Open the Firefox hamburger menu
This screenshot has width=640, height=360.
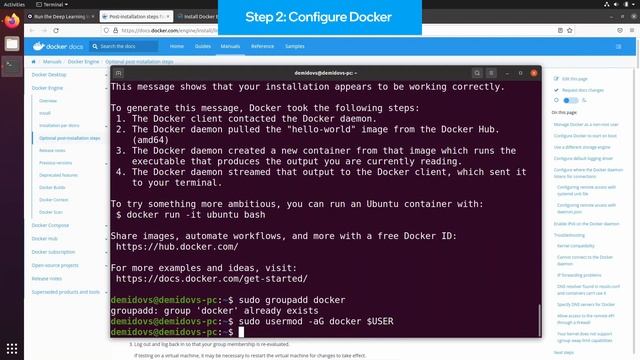(632, 30)
